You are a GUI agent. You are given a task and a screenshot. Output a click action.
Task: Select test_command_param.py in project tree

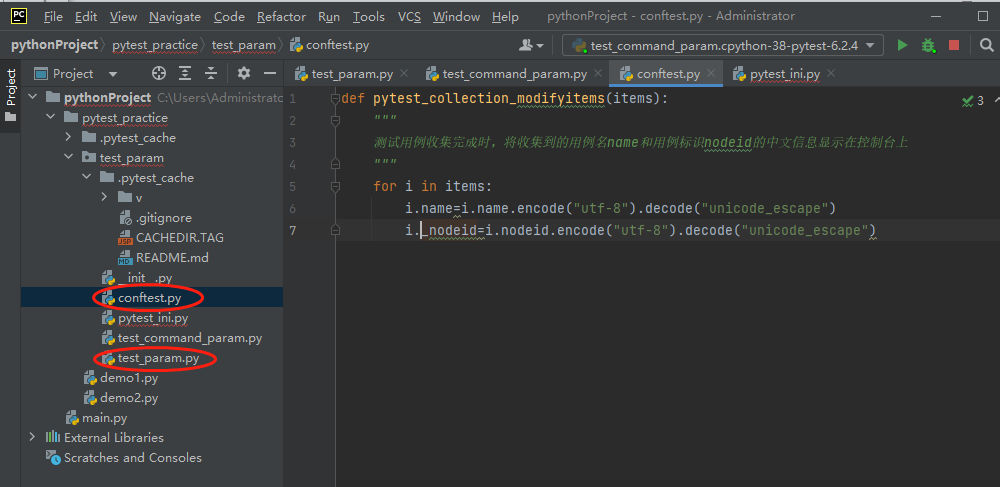pos(190,338)
